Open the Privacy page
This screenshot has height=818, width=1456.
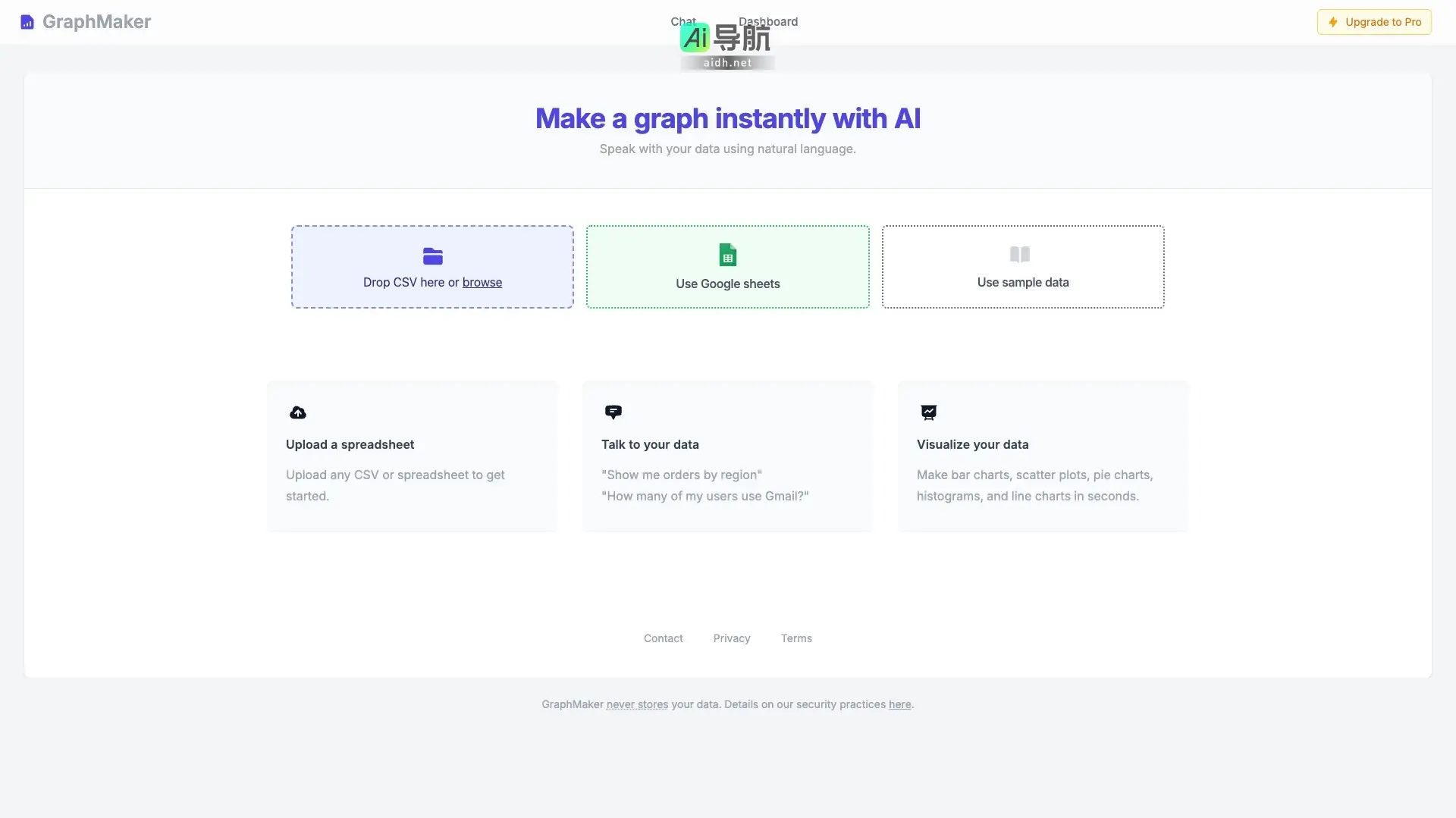(x=731, y=638)
